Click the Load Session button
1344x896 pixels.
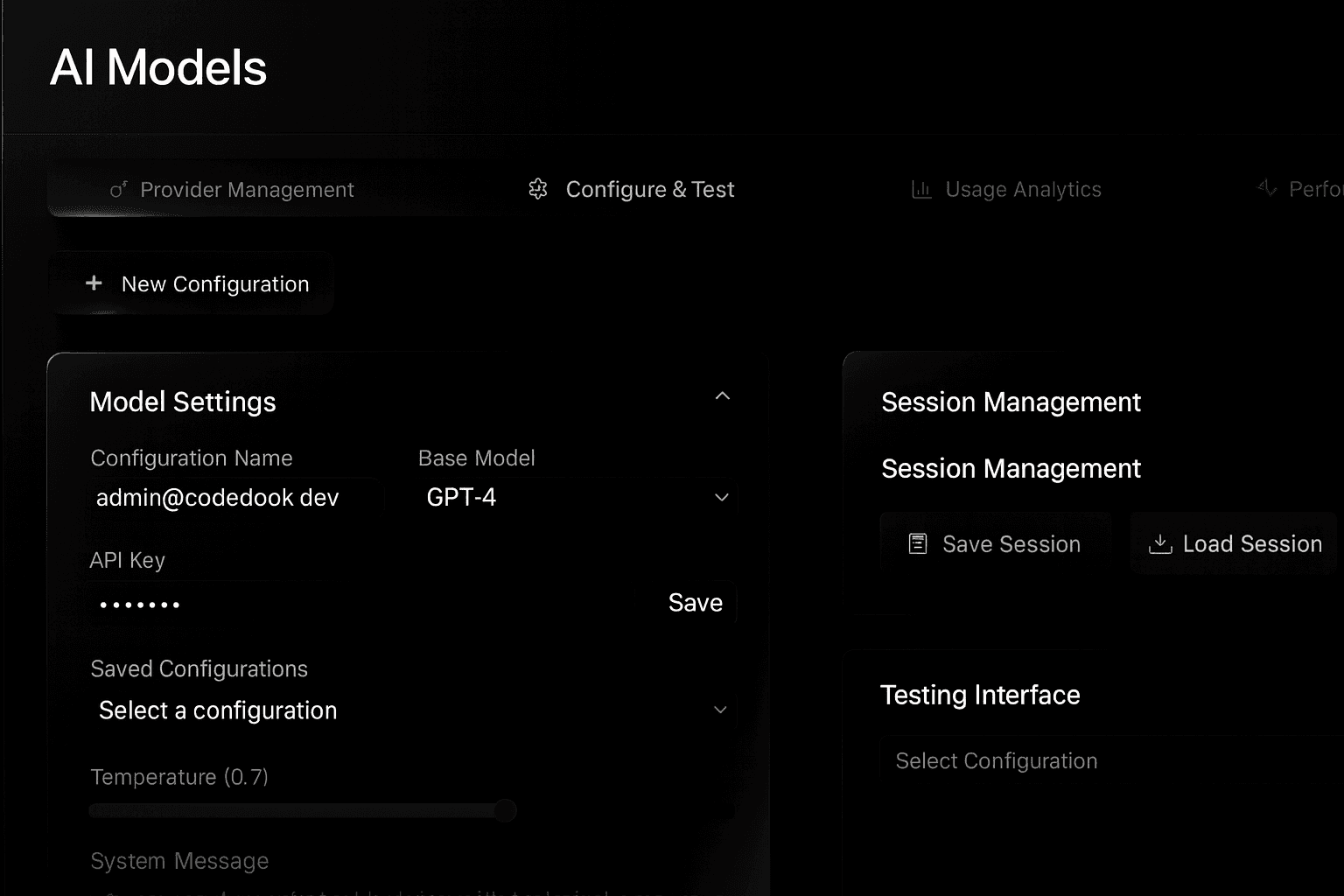point(1234,543)
